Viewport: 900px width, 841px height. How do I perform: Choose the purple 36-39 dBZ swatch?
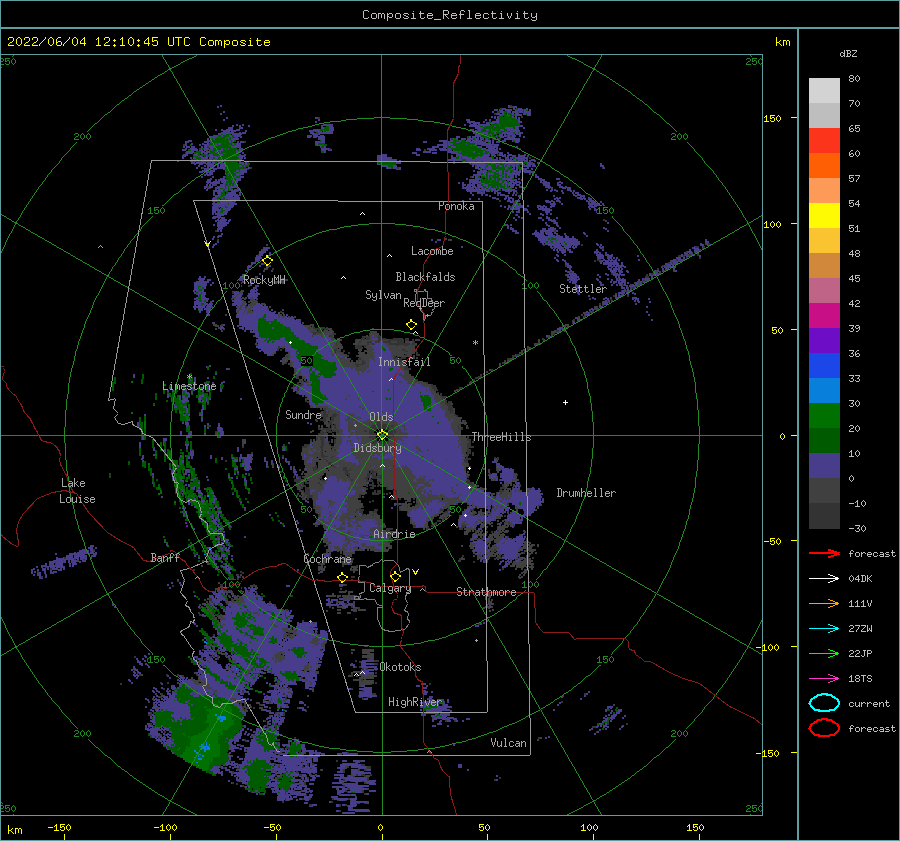(x=824, y=341)
